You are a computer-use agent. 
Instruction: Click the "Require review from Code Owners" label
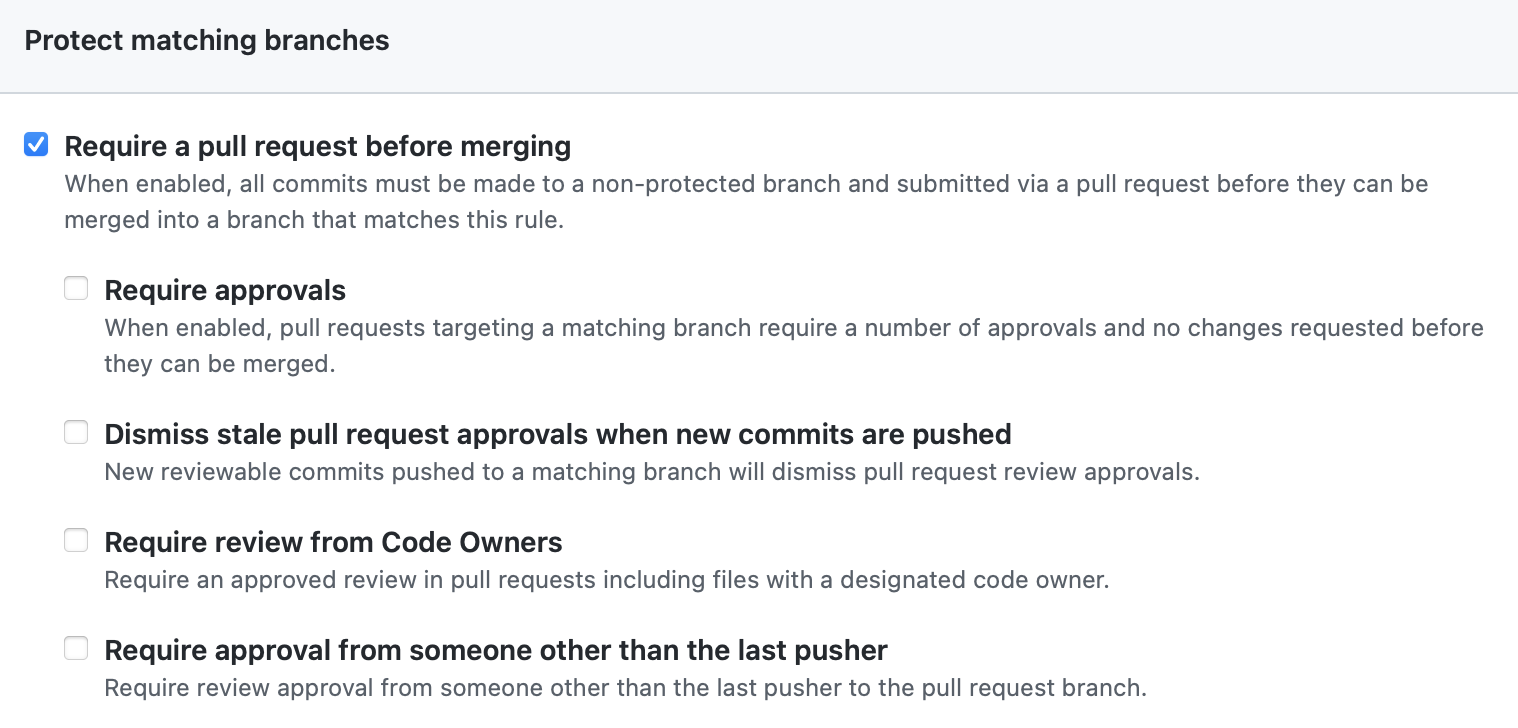click(x=333, y=542)
